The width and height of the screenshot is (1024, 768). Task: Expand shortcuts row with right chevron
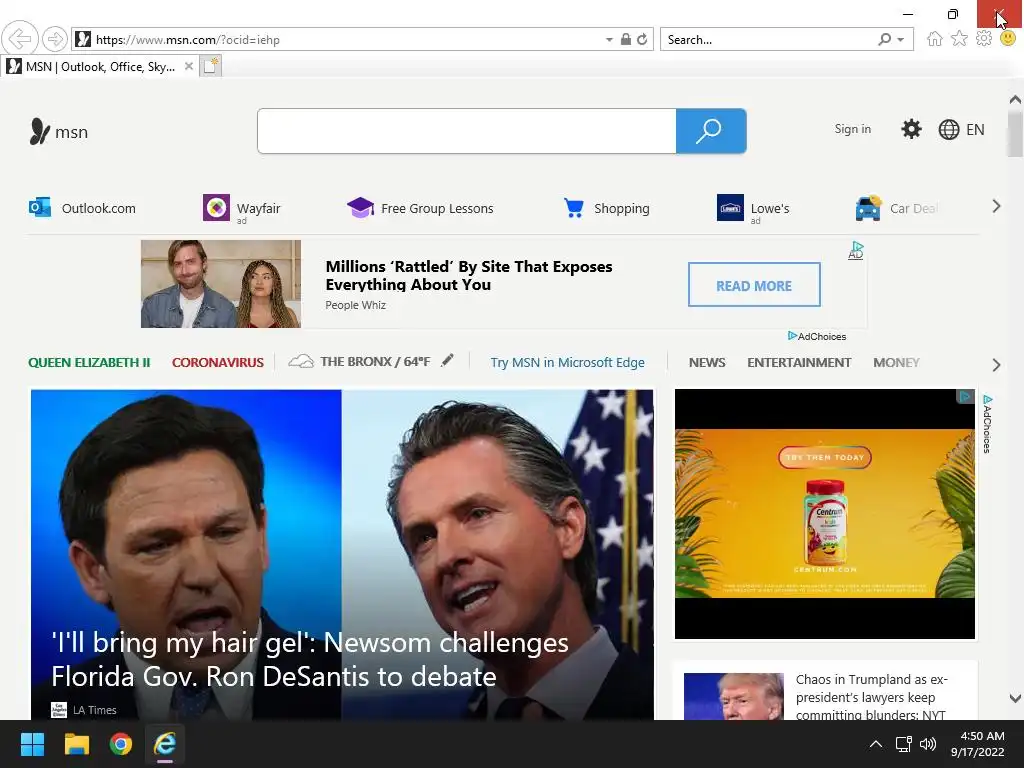point(996,206)
